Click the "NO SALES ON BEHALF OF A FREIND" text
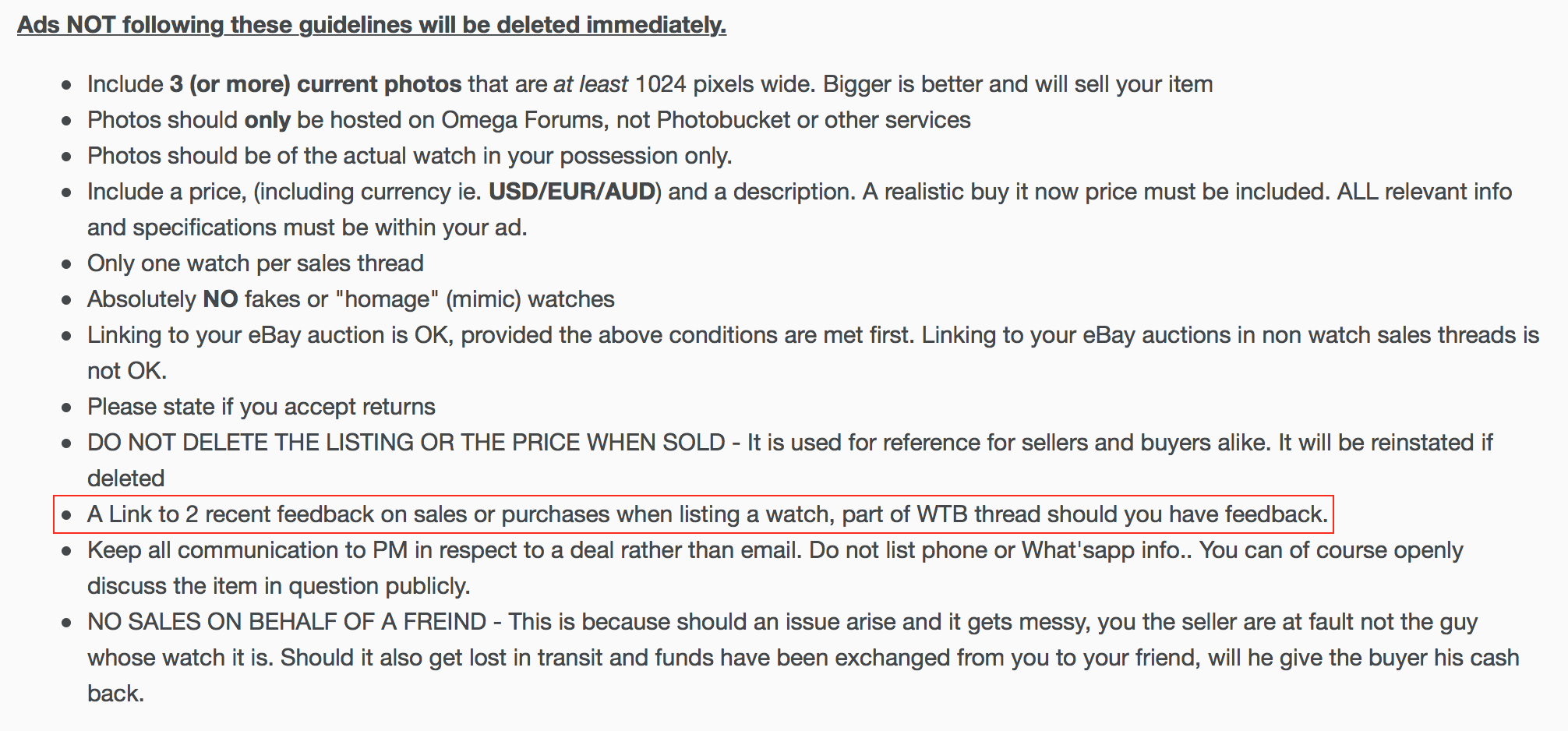The height and width of the screenshot is (731, 1568). point(287,622)
